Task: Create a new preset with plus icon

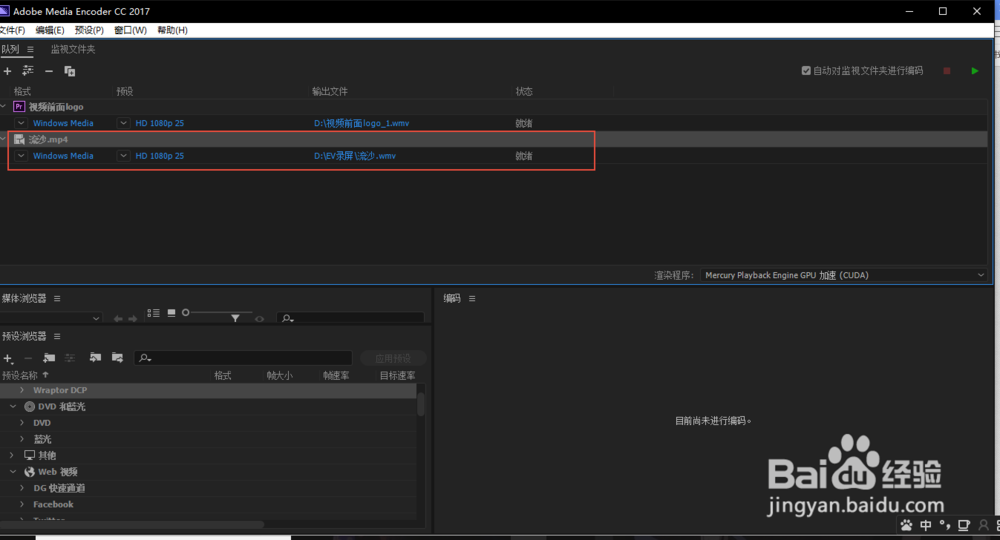Action: [x=8, y=359]
